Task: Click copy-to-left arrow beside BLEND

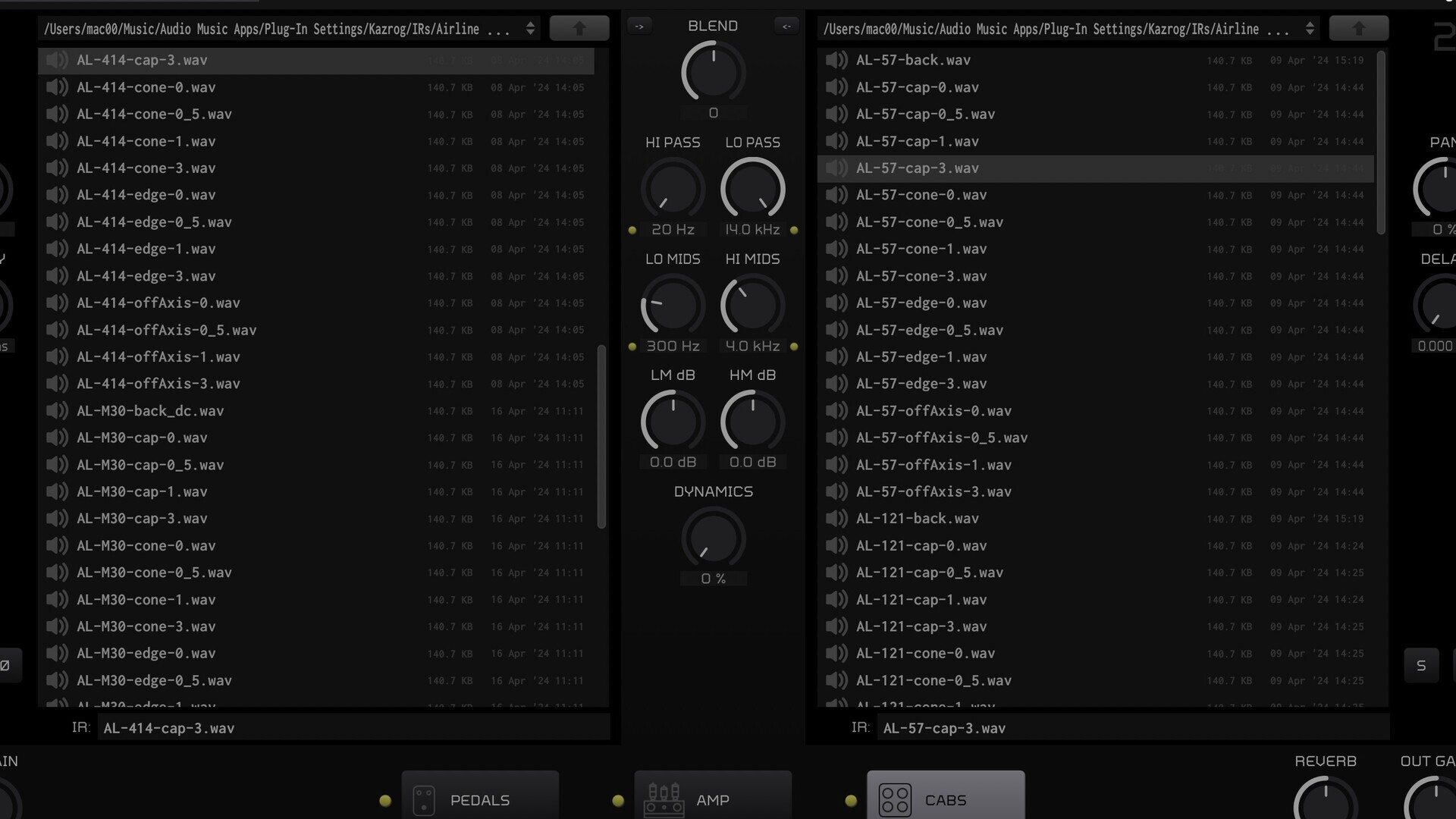Action: tap(786, 27)
